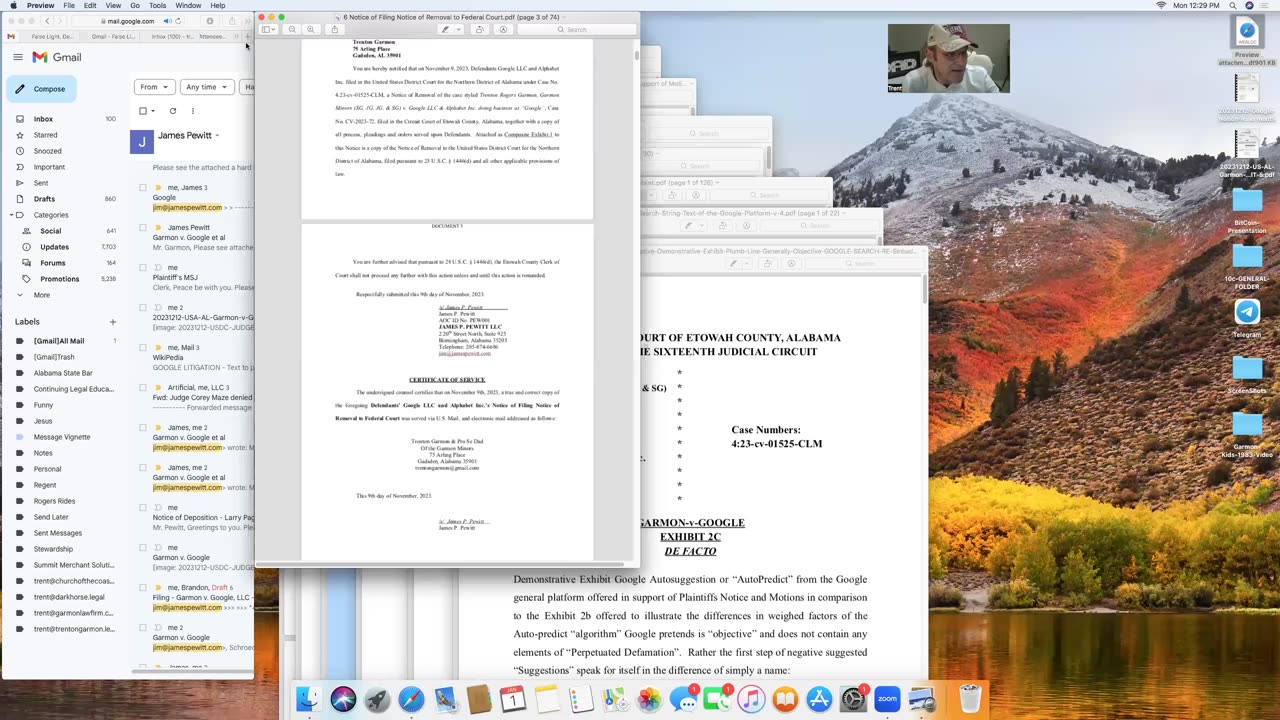The width and height of the screenshot is (1280, 720).
Task: Switch to False Light Safari tab
Action: (52, 37)
